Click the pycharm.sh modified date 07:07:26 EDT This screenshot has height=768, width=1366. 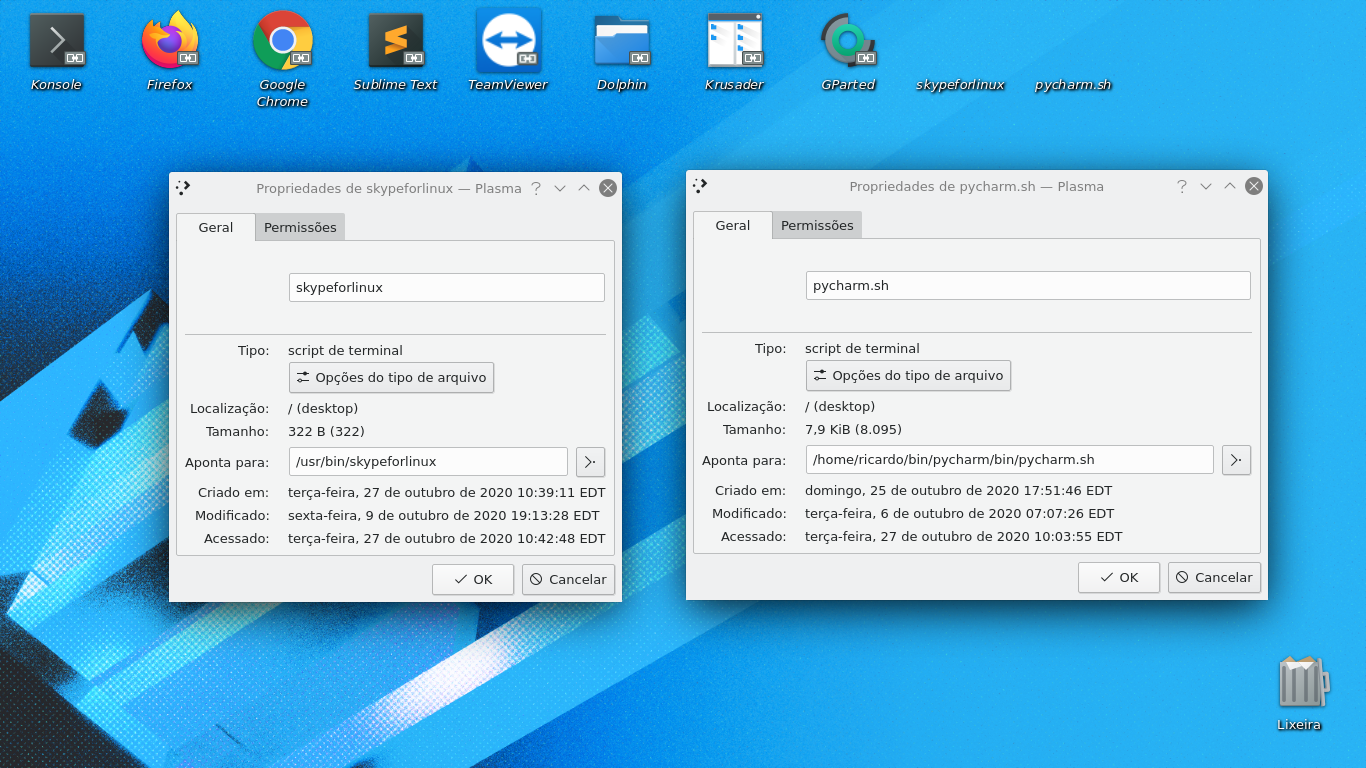click(x=959, y=514)
